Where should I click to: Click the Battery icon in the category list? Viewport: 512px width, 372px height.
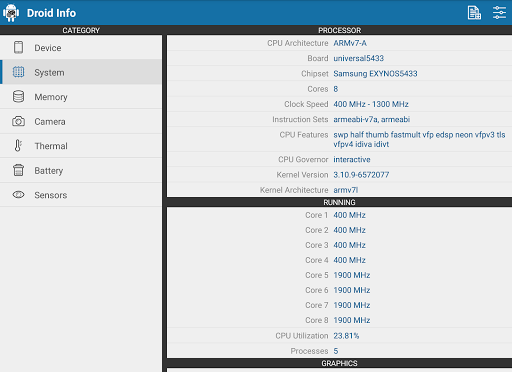pyautogui.click(x=18, y=170)
